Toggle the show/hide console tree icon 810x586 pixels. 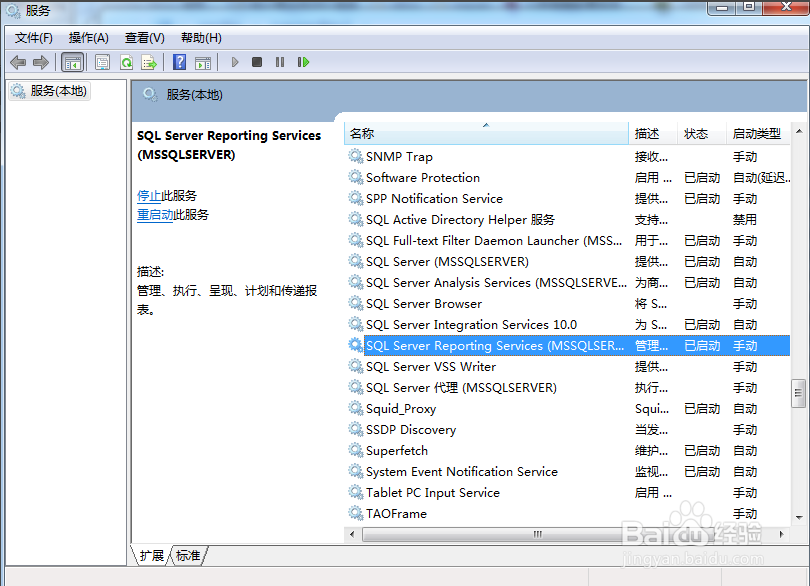(x=72, y=63)
